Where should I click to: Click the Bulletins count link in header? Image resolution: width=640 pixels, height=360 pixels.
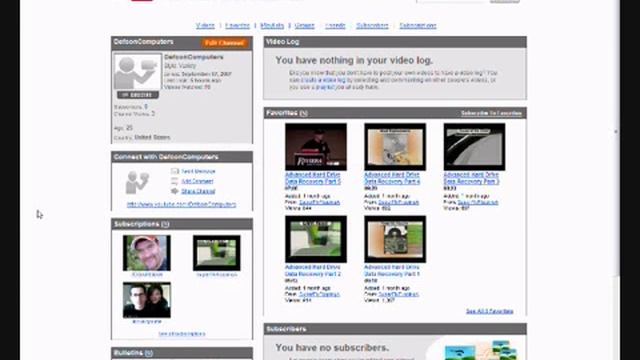click(148, 353)
